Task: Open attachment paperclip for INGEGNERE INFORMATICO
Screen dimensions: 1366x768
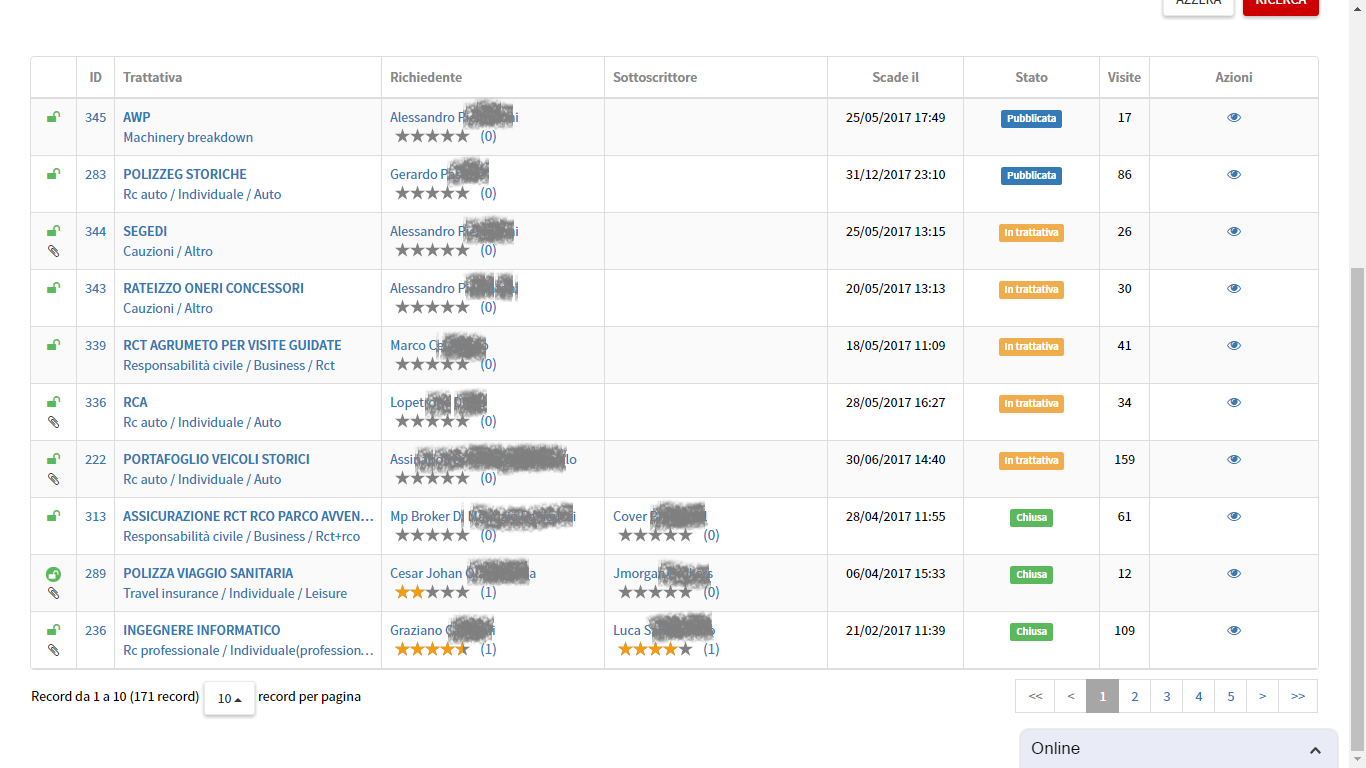Action: [54, 650]
